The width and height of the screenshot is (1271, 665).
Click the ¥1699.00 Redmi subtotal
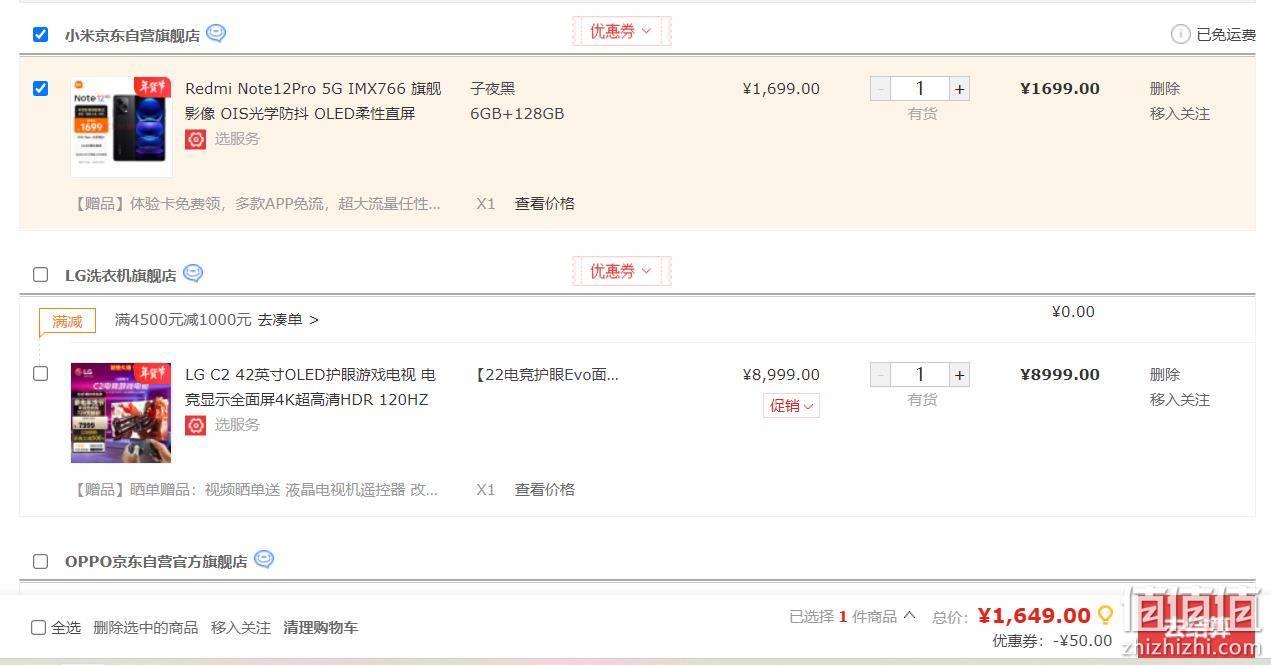[x=1060, y=89]
